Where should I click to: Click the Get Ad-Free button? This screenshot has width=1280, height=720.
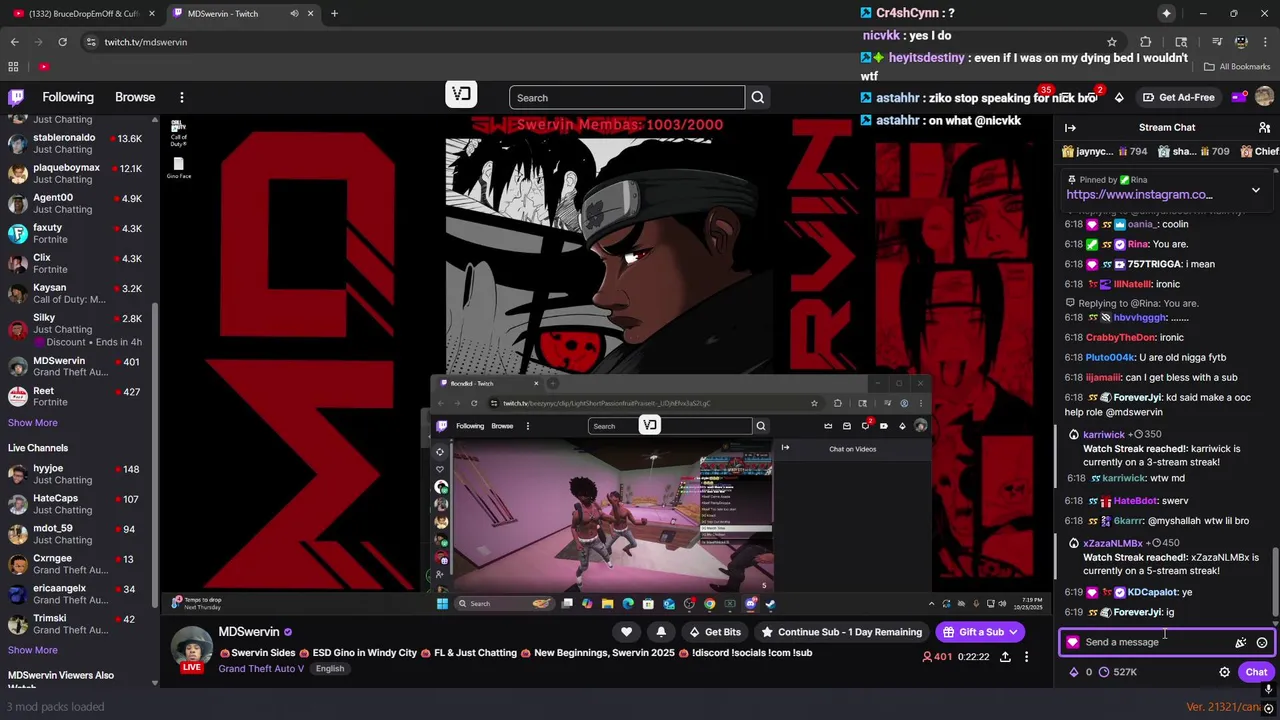coord(1177,97)
